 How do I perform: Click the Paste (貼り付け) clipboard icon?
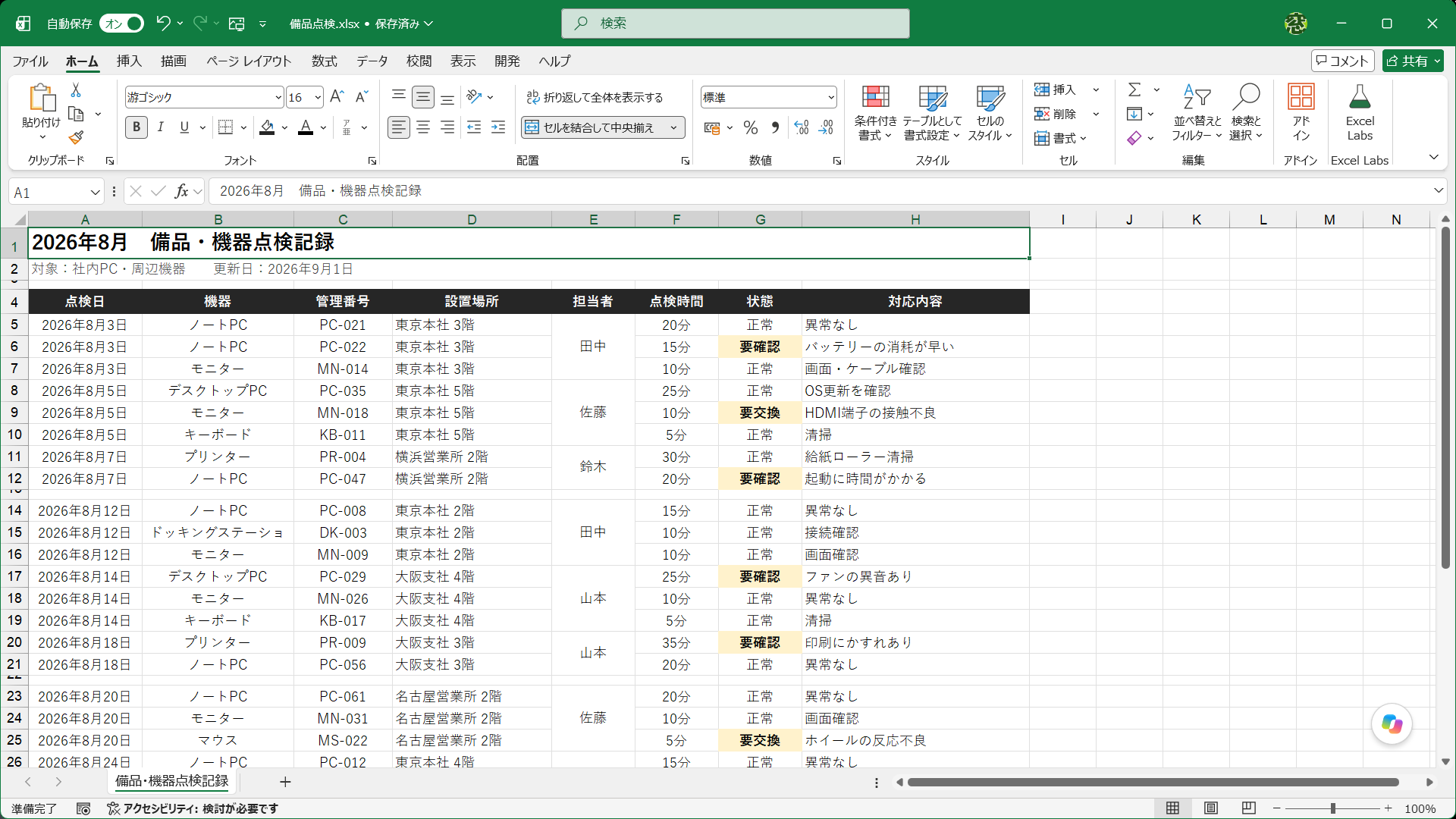[42, 99]
